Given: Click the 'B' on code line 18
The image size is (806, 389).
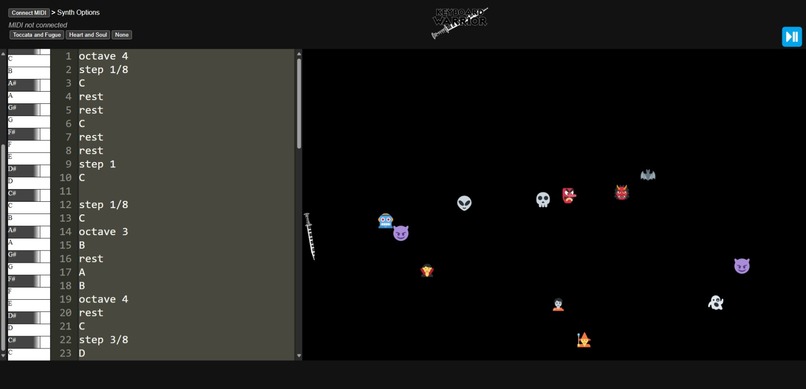Looking at the screenshot, I should point(82,286).
